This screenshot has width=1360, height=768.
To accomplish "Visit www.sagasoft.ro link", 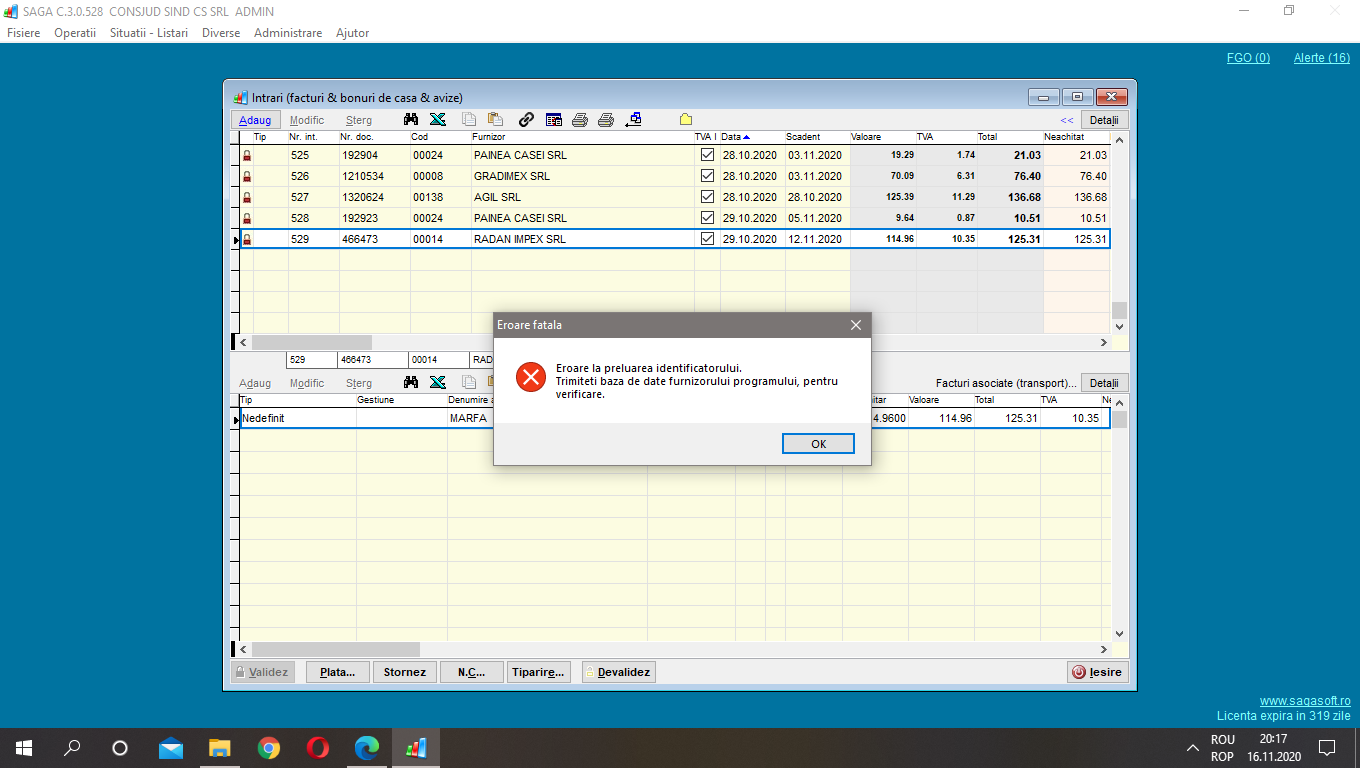I will (x=1305, y=702).
